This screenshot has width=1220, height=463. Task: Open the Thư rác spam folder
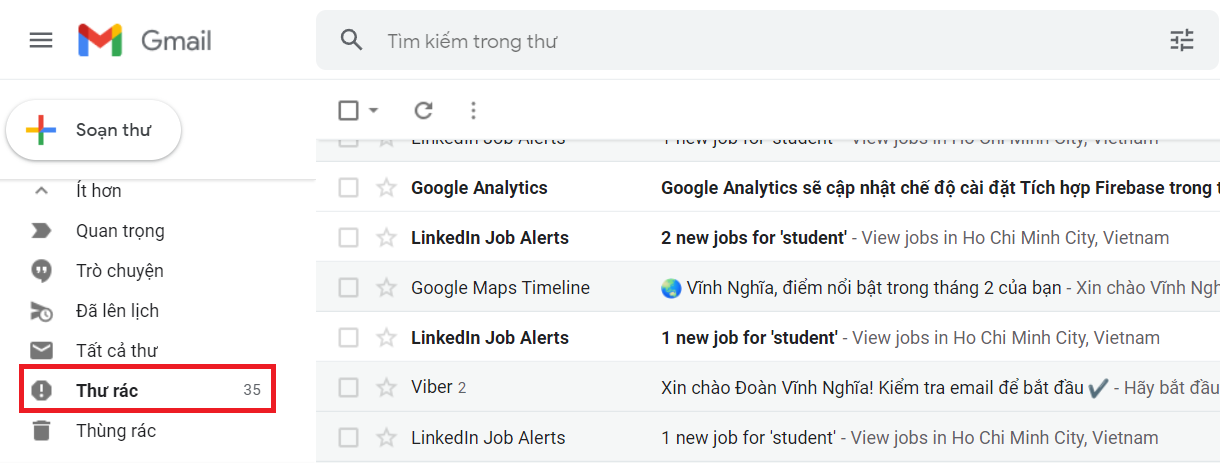click(x=107, y=391)
